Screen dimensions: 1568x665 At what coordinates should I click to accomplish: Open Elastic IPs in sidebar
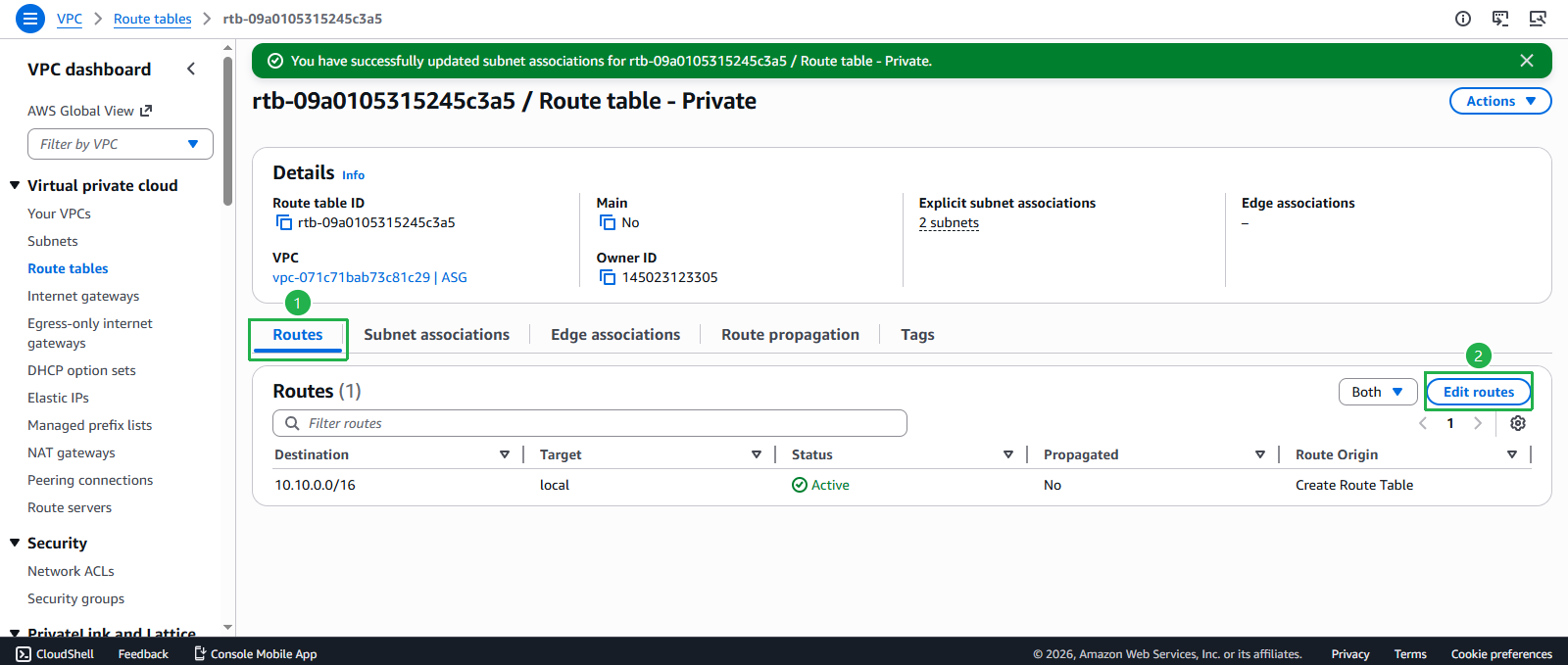click(x=58, y=398)
